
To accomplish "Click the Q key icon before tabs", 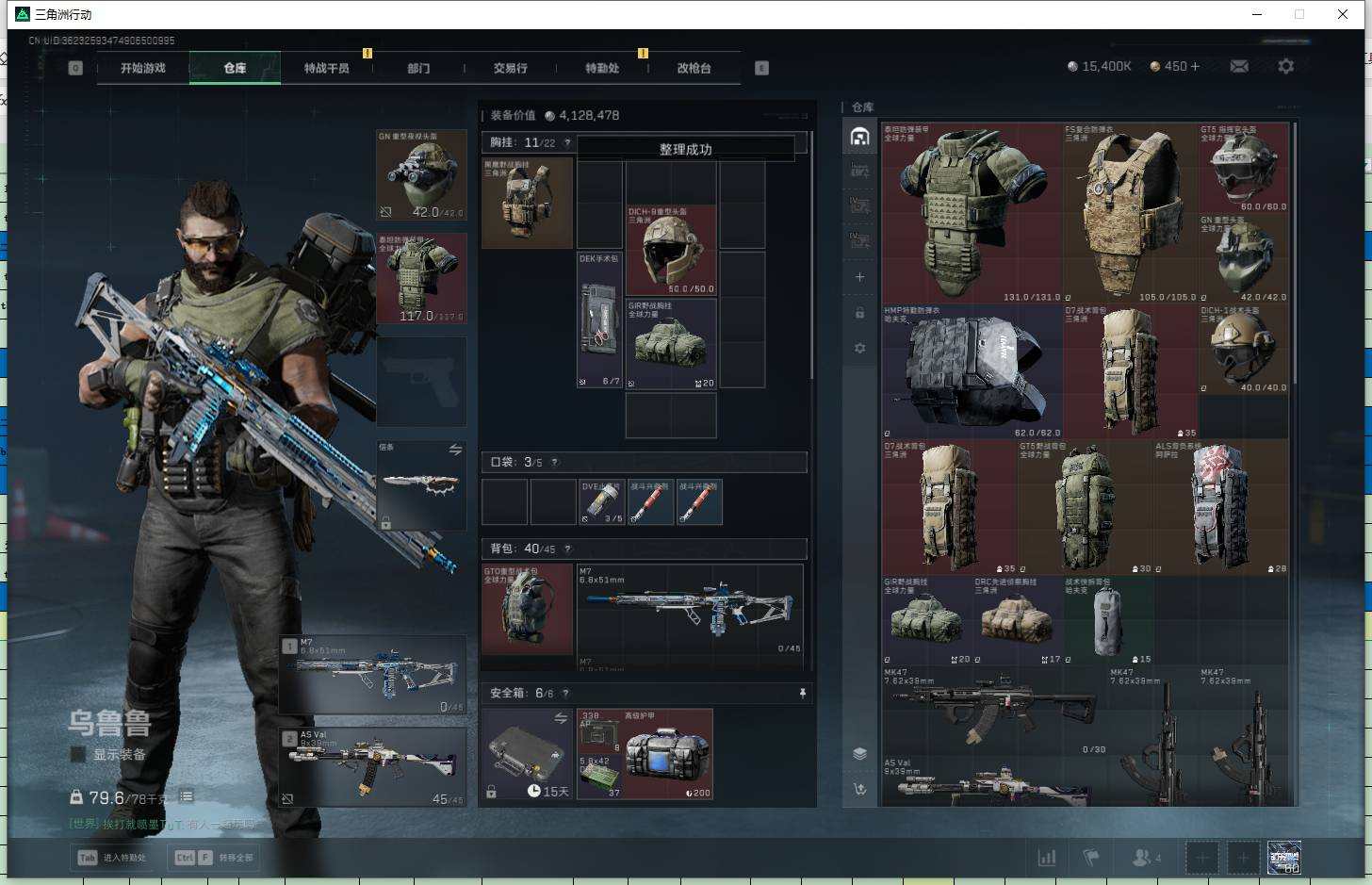I will pyautogui.click(x=75, y=68).
